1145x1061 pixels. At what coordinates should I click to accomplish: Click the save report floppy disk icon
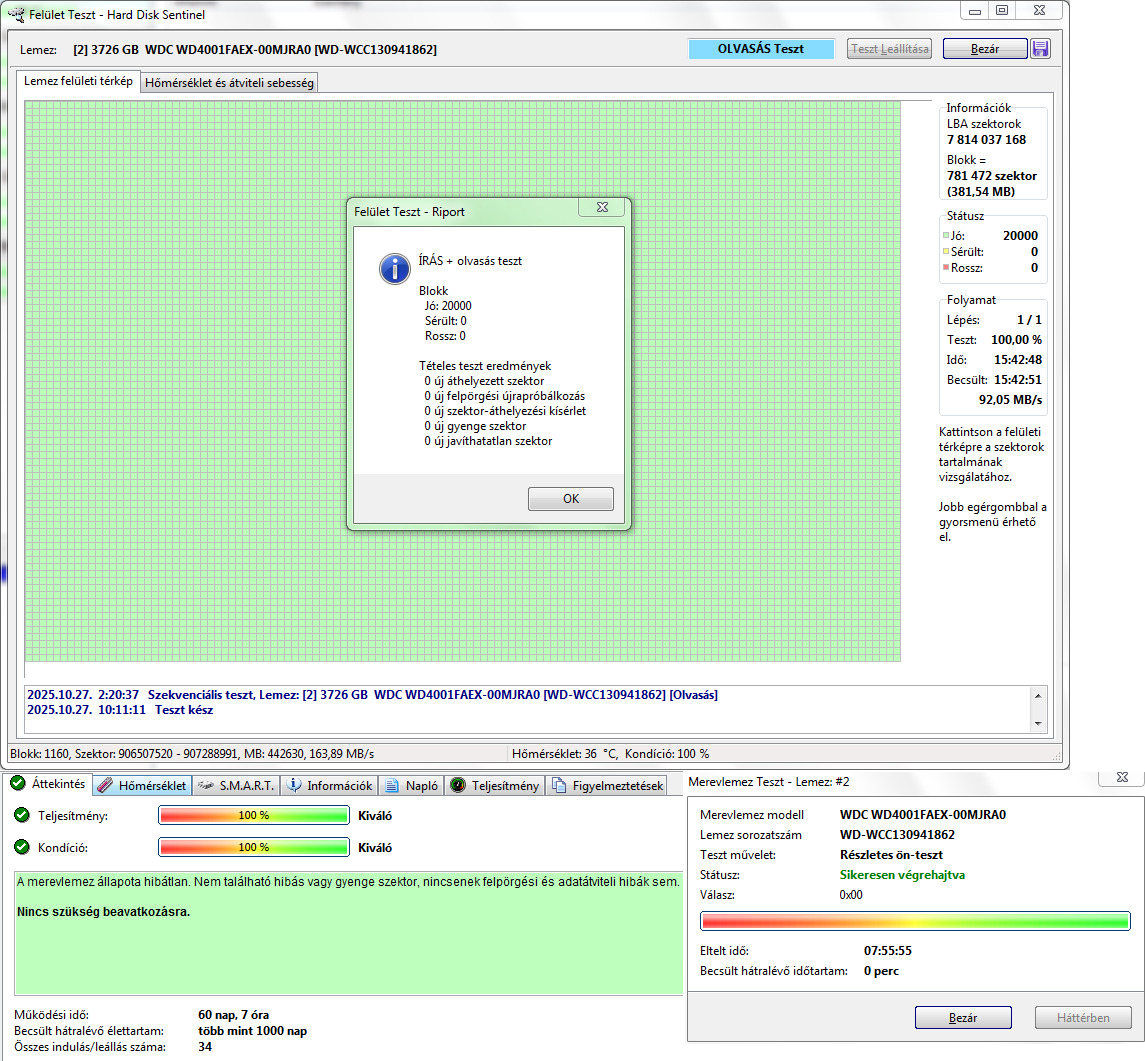1040,49
